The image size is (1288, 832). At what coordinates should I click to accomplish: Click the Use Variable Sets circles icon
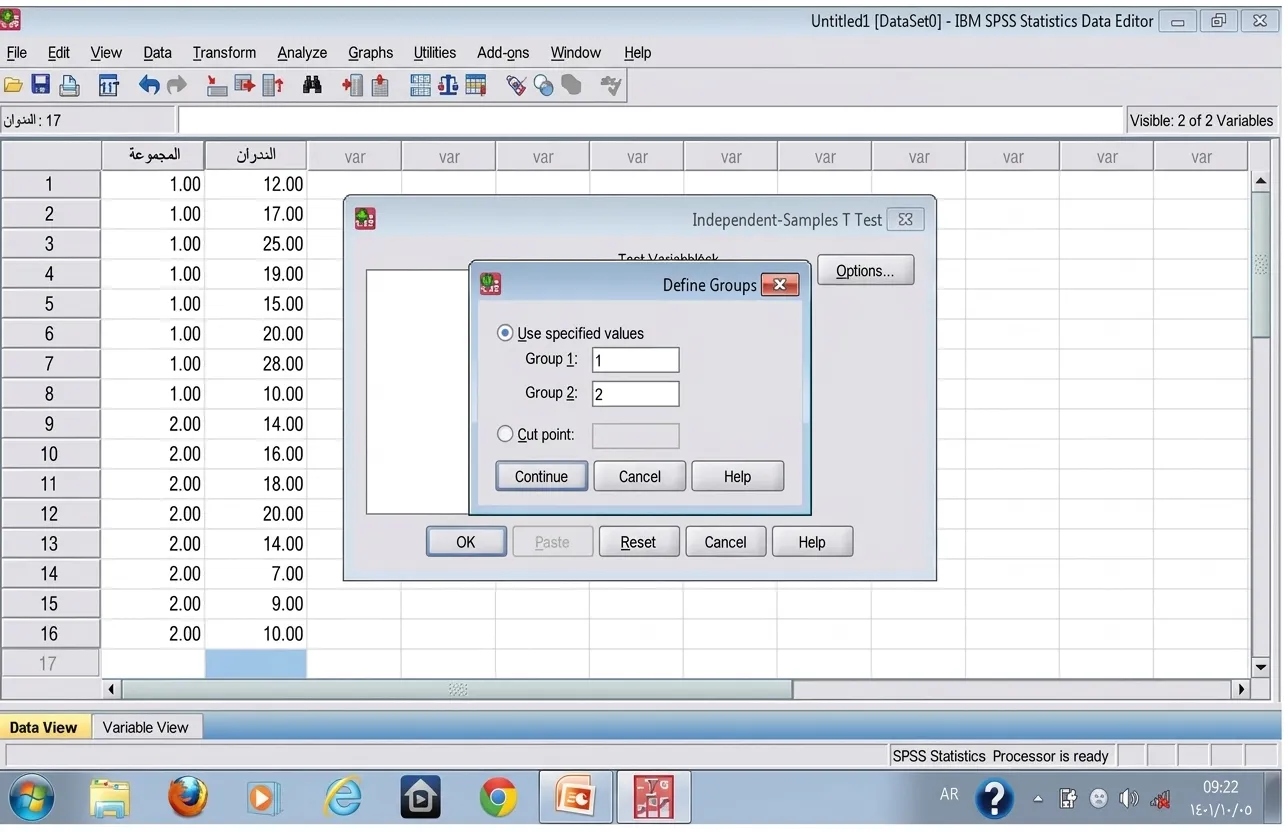tap(544, 86)
